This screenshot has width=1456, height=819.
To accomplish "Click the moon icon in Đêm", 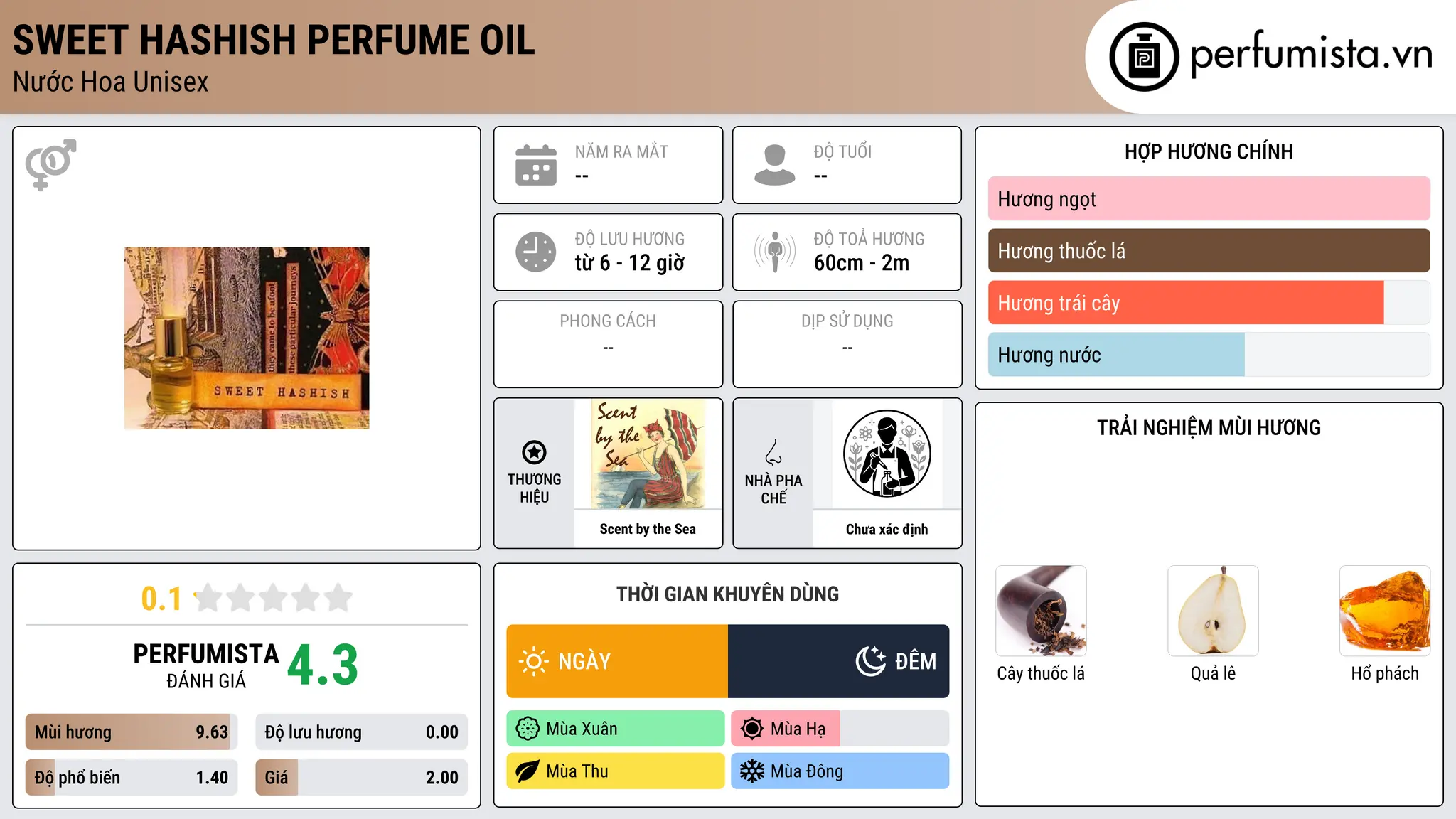I will click(870, 661).
